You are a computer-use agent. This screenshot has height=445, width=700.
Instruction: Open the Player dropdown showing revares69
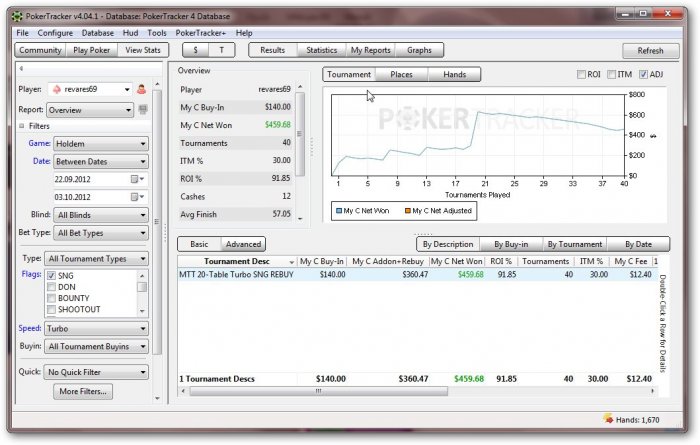point(91,89)
